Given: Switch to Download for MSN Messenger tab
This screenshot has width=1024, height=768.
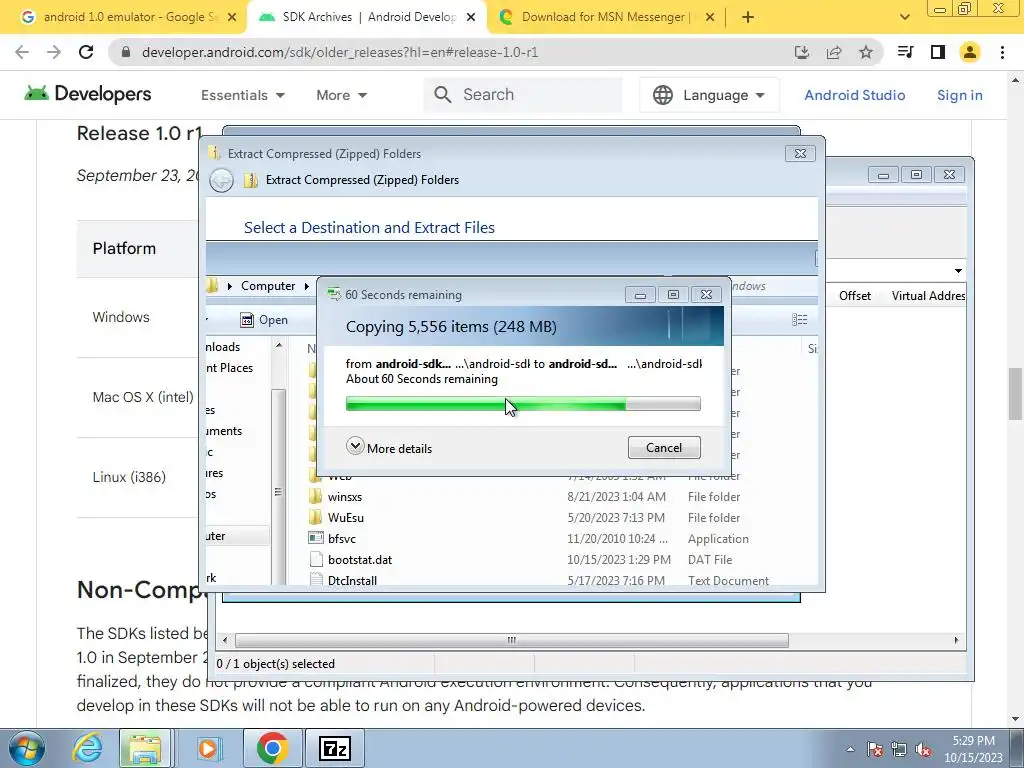Looking at the screenshot, I should click(x=604, y=18).
